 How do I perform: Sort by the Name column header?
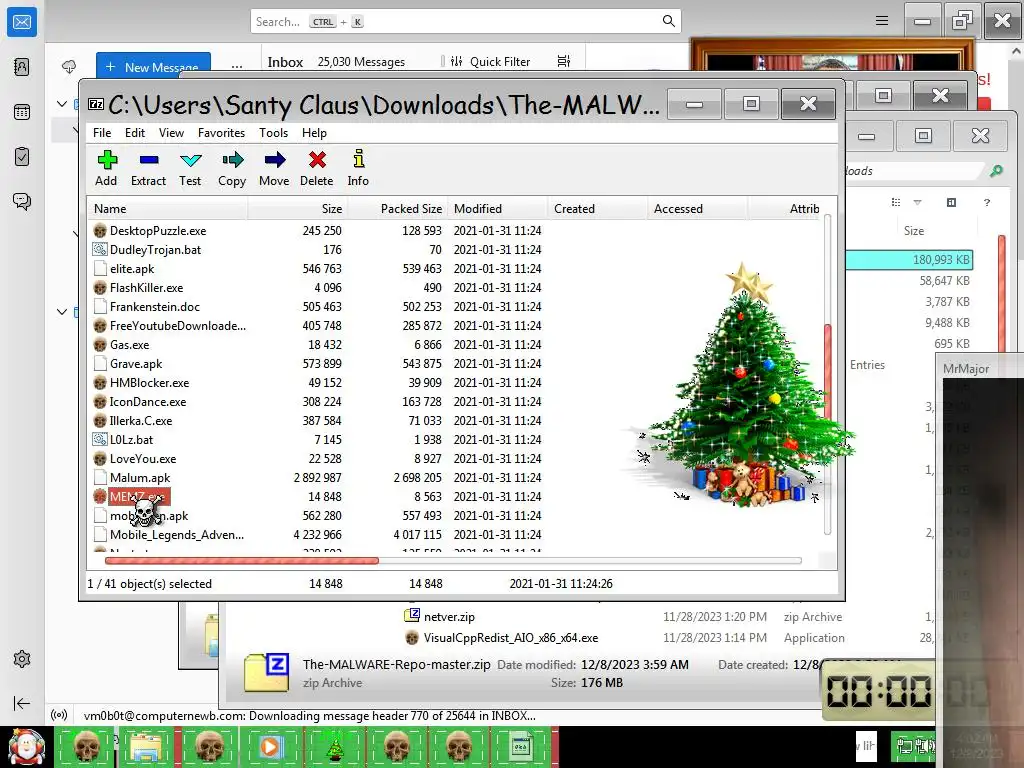(x=168, y=209)
